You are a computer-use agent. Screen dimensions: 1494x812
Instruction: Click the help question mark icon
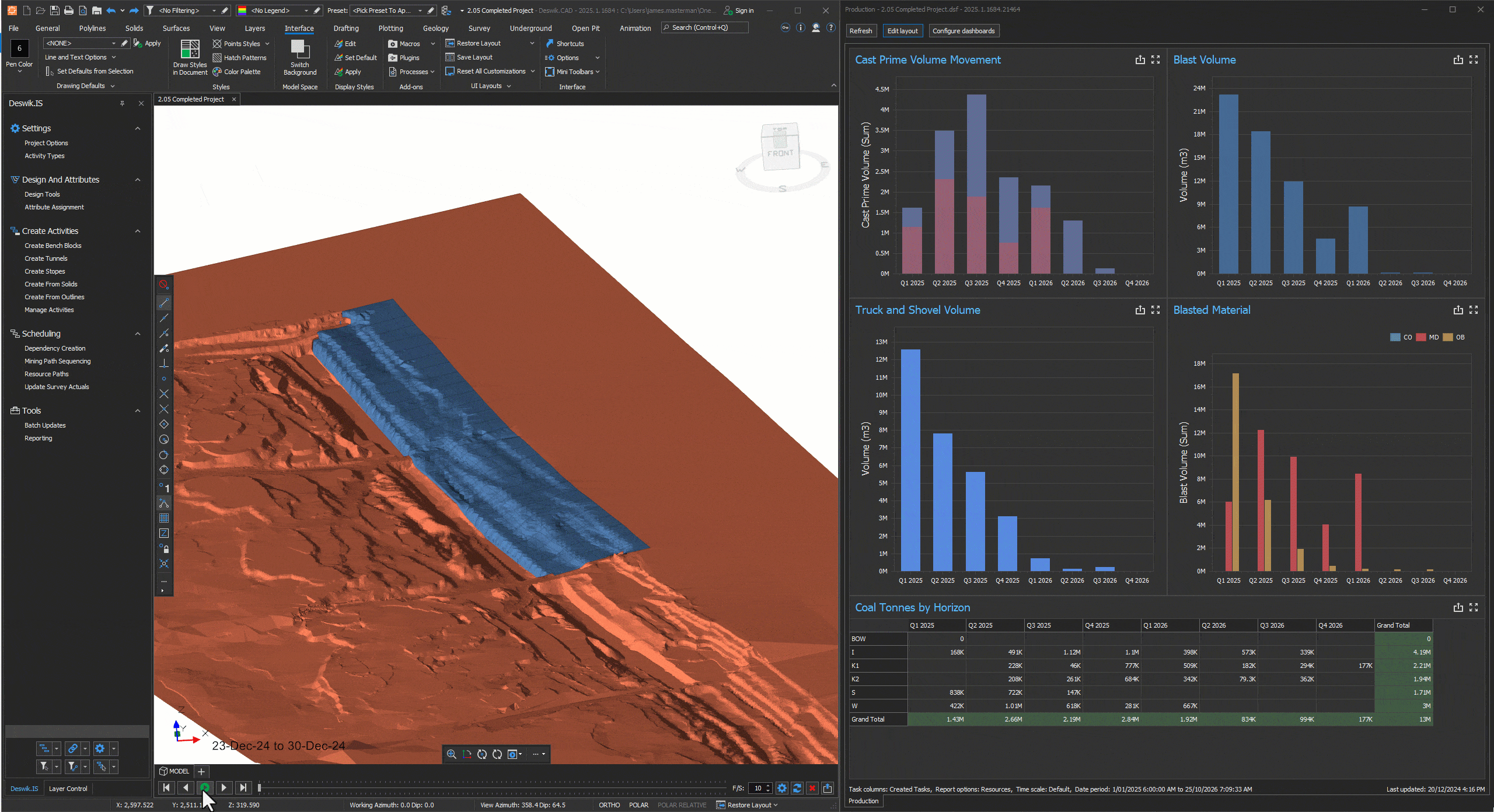click(x=831, y=27)
